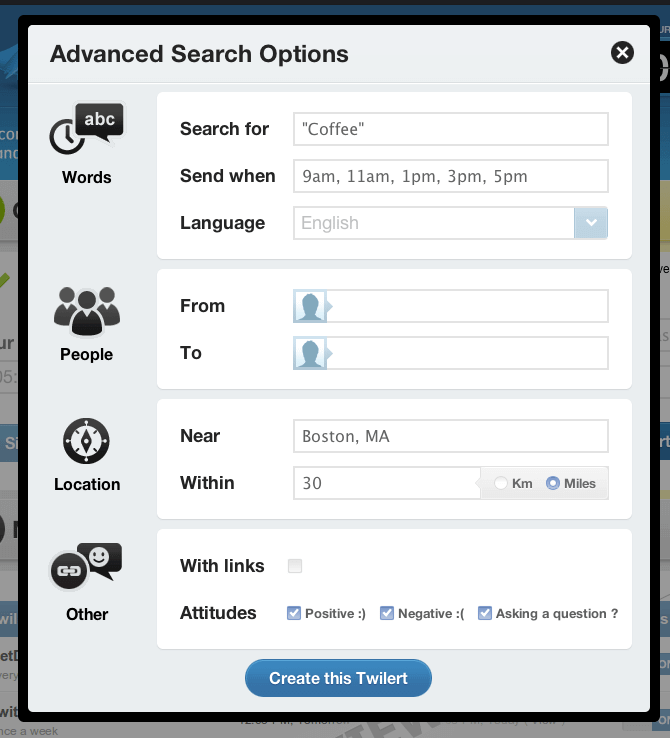Click the Near location field
The width and height of the screenshot is (670, 738).
point(451,436)
